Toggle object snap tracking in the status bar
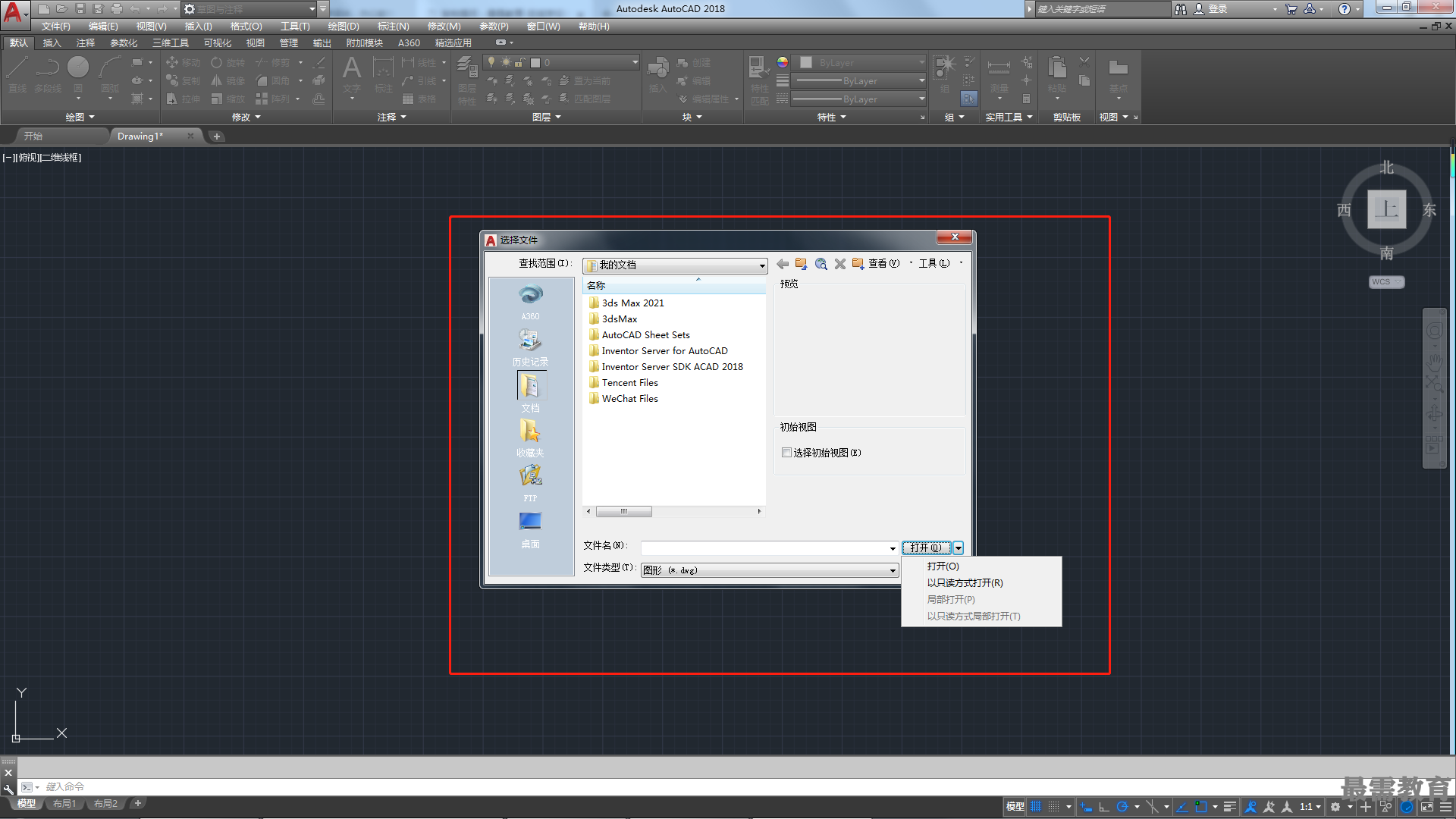 [1181, 807]
